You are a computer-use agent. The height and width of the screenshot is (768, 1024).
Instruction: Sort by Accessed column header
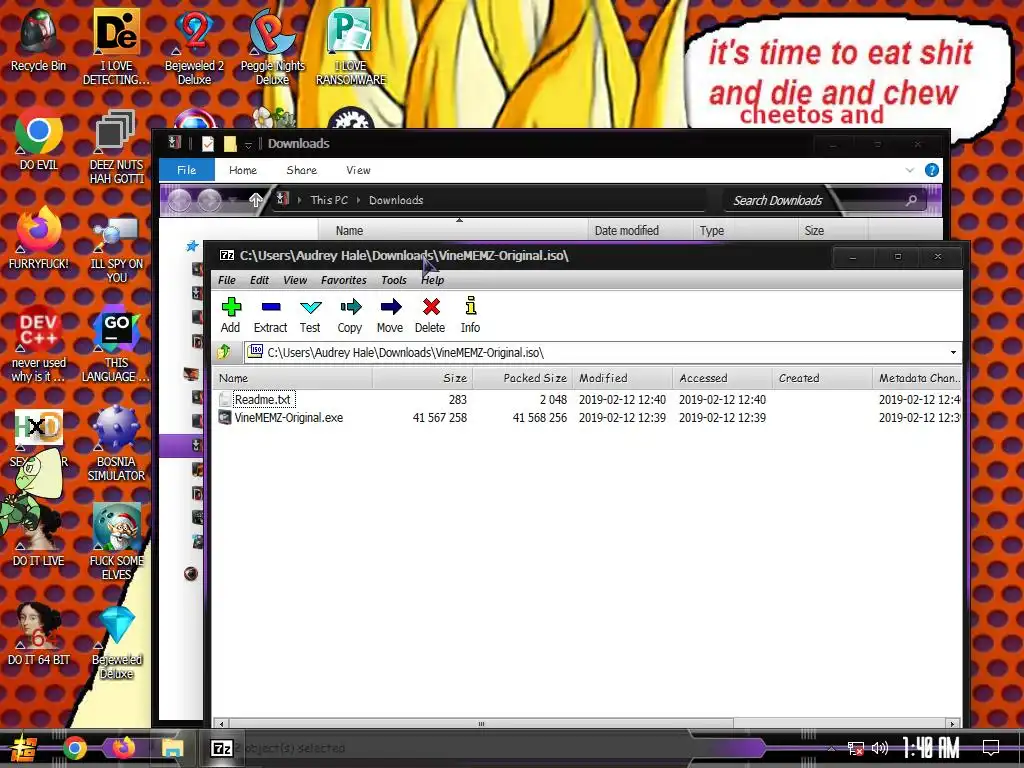(722, 378)
